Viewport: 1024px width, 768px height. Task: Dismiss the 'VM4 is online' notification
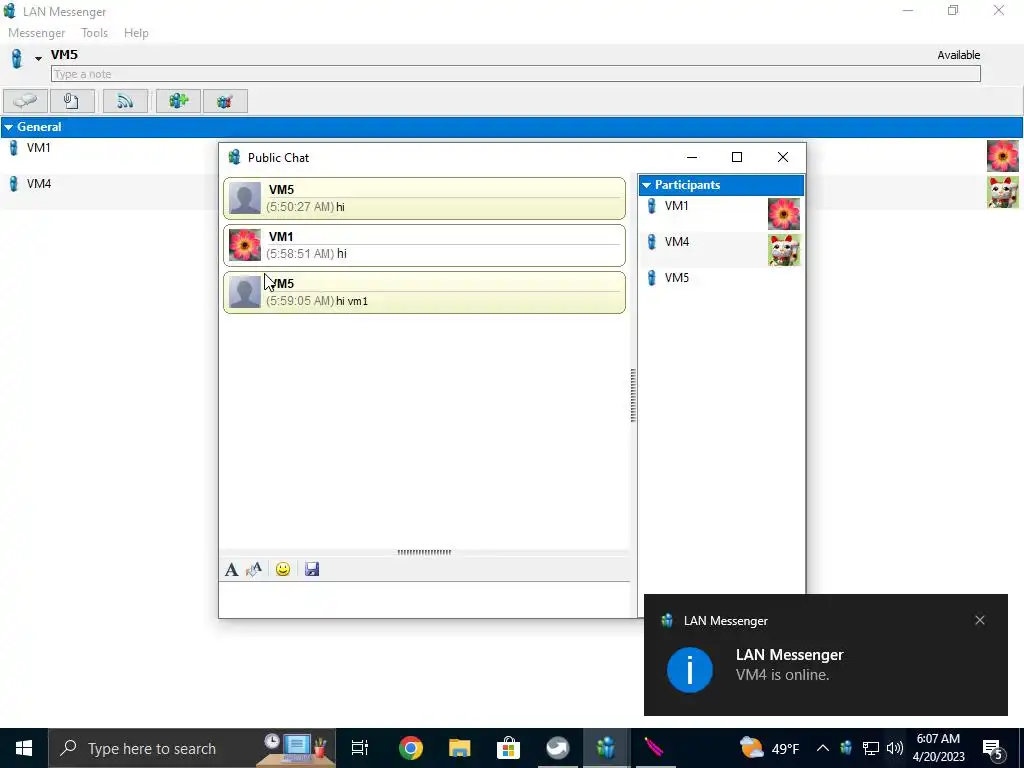[x=980, y=620]
